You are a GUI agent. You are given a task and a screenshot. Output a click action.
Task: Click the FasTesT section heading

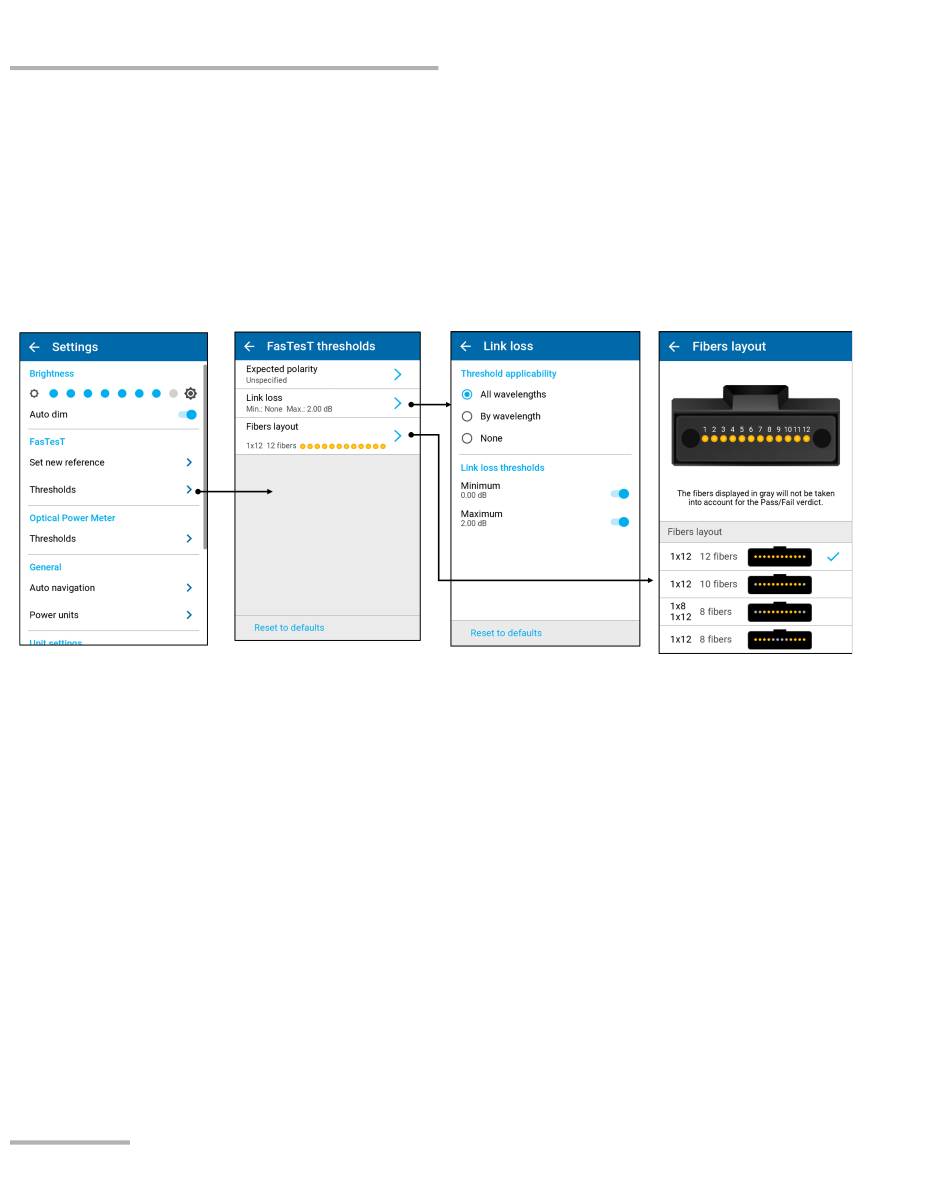[x=47, y=442]
